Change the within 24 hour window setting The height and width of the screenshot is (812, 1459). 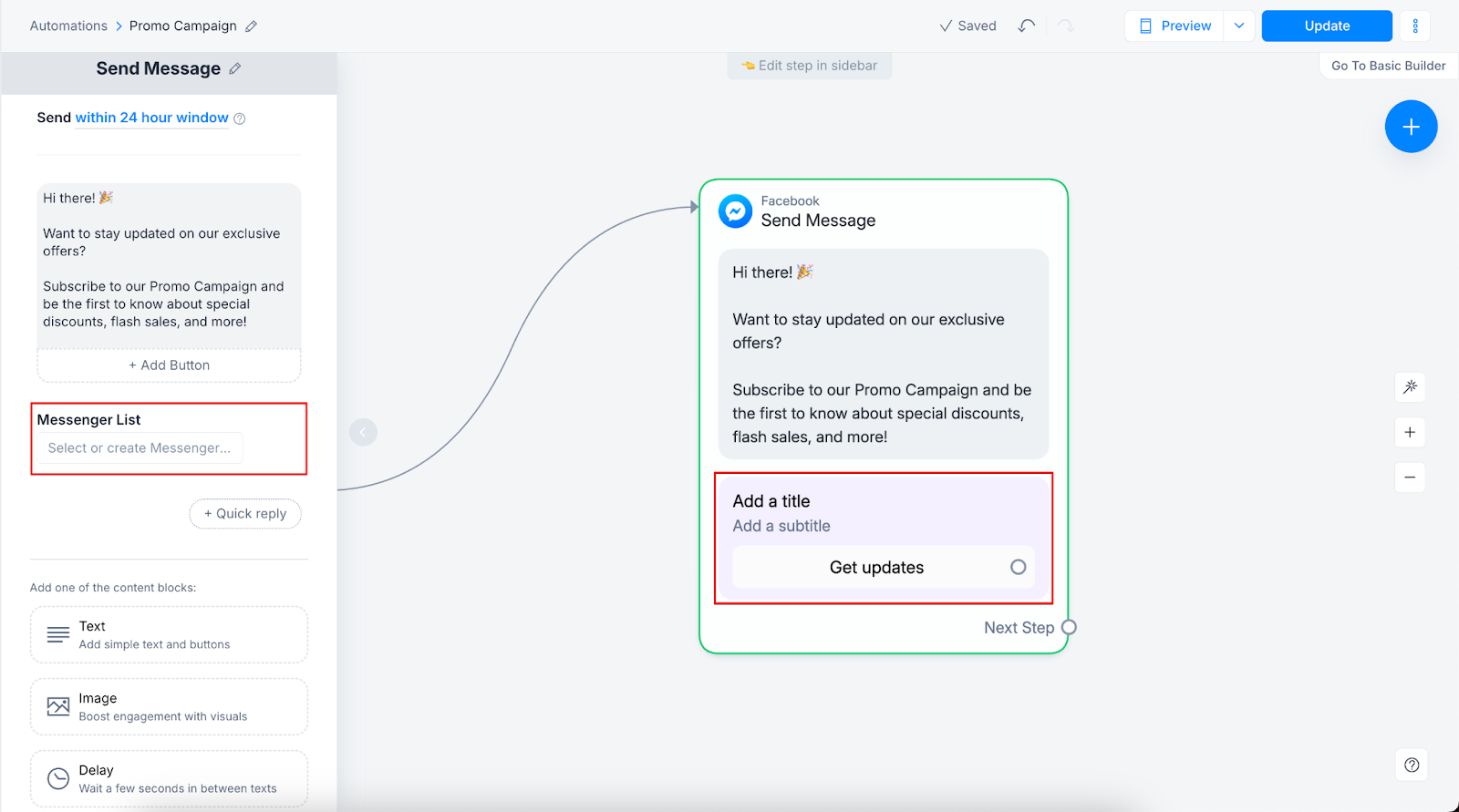point(151,118)
